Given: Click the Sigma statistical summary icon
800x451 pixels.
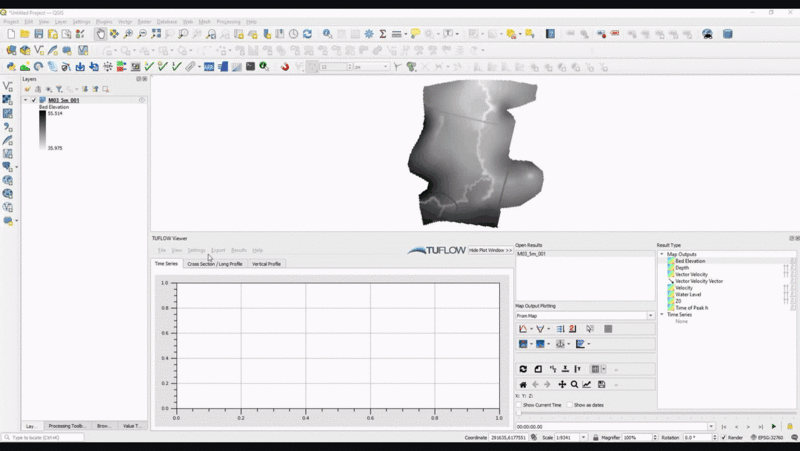Looking at the screenshot, I should (x=382, y=34).
